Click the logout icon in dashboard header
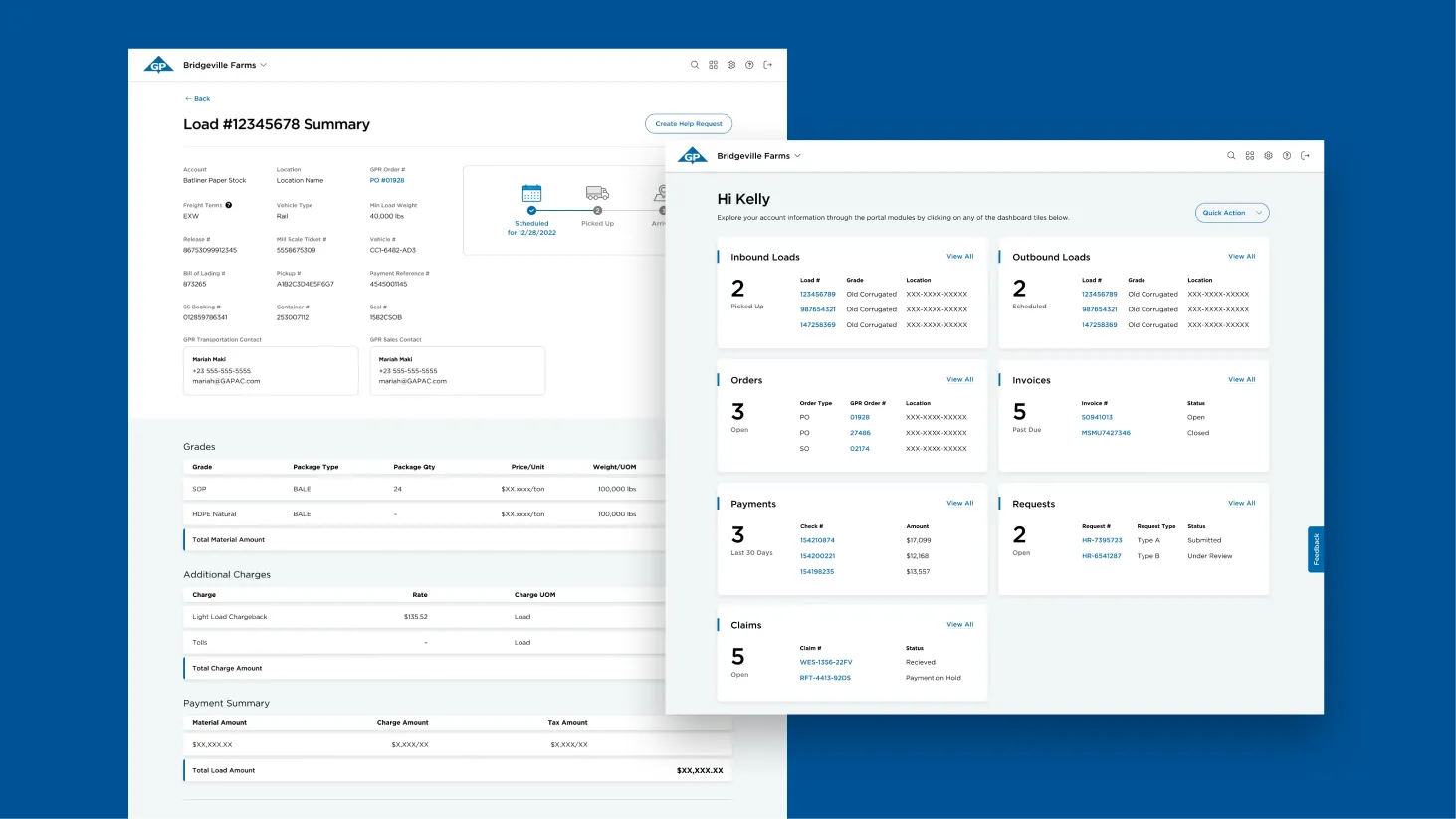Image resolution: width=1456 pixels, height=819 pixels. (1306, 156)
